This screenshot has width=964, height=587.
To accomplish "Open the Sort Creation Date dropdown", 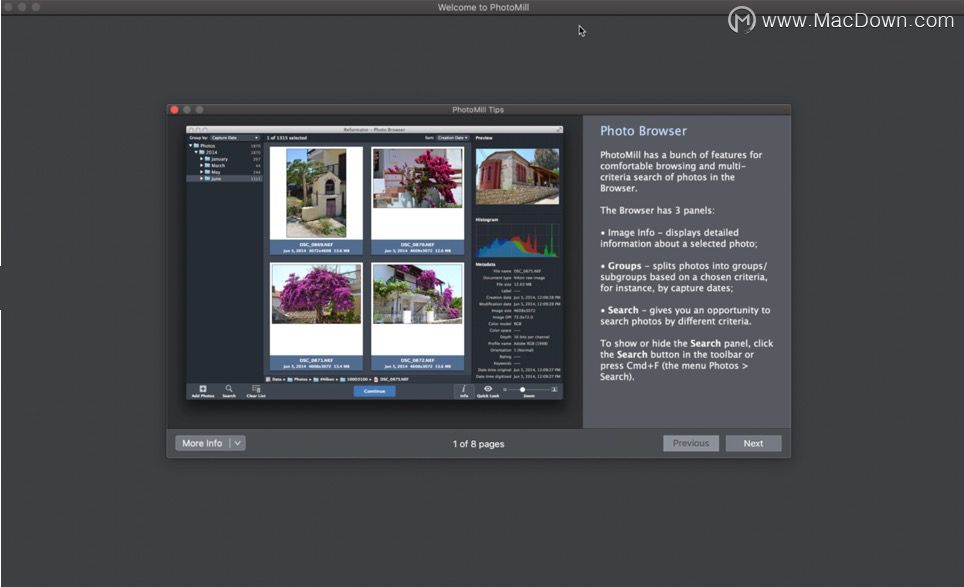I will coord(453,138).
